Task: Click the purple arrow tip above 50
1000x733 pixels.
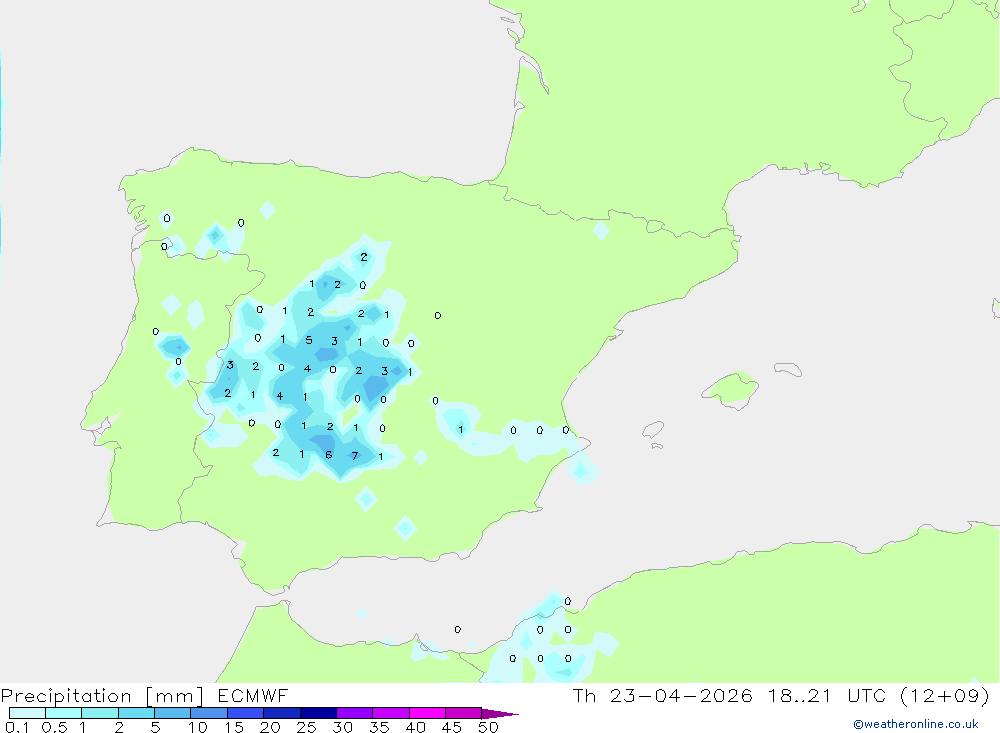Action: (500, 713)
